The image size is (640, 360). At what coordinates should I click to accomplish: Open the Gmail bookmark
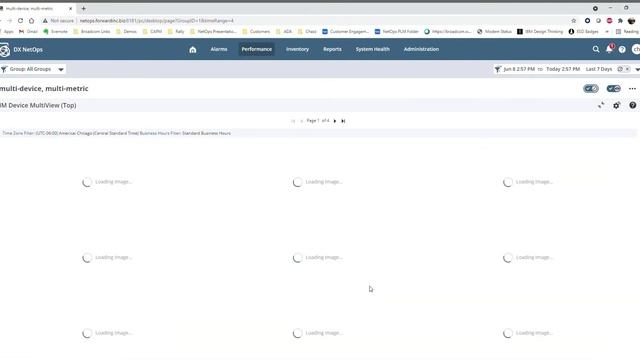28,31
